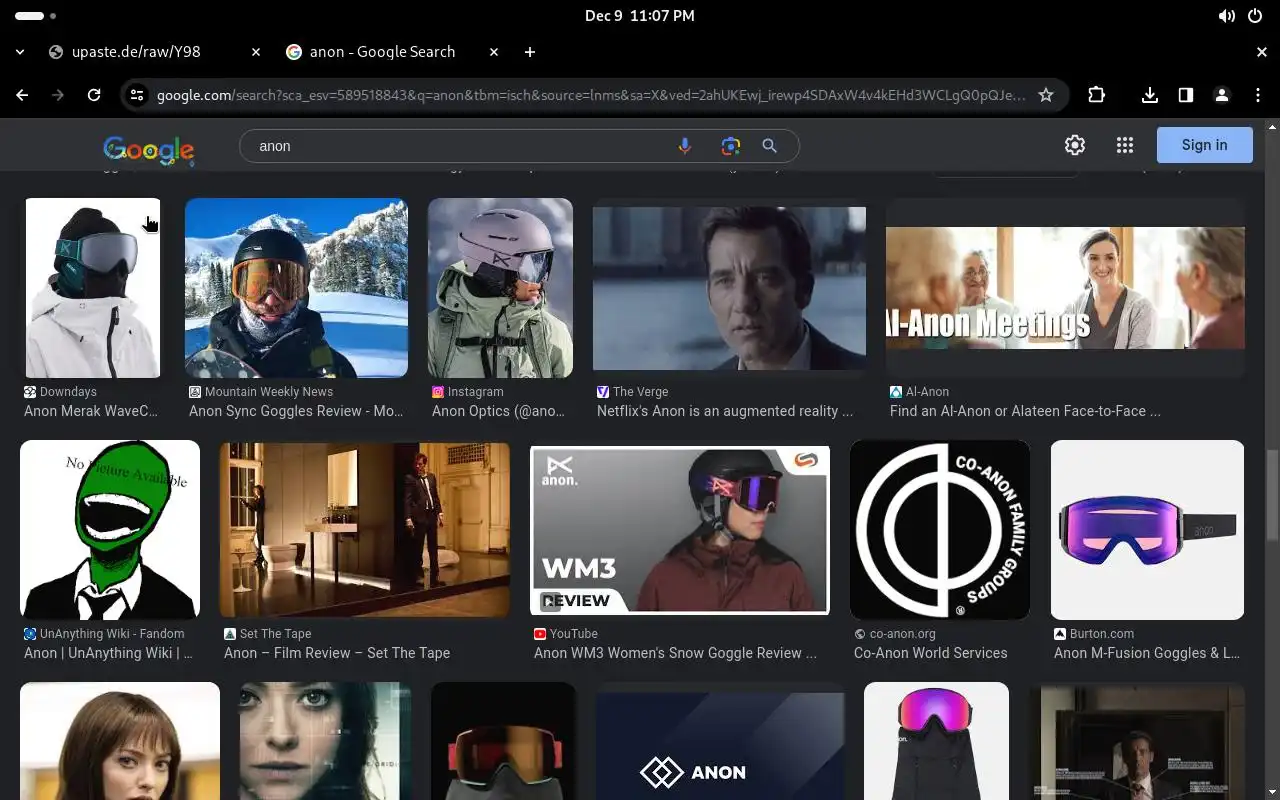Close the browser window with X
The width and height of the screenshot is (1280, 800).
1262,52
